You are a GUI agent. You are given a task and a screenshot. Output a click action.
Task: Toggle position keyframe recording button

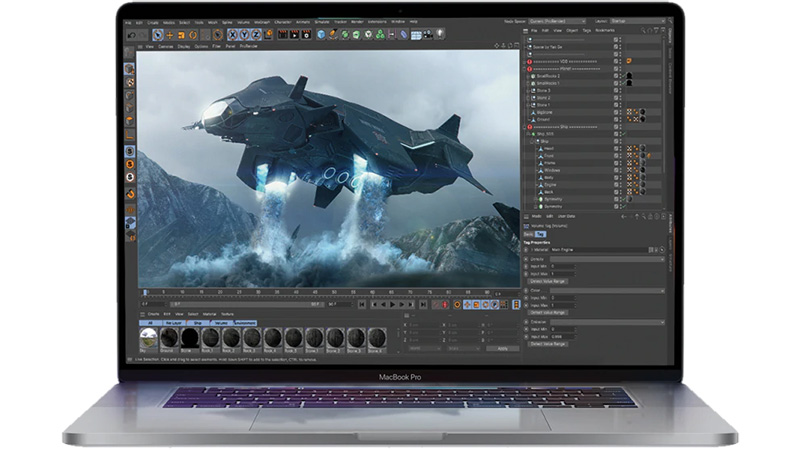(x=467, y=305)
